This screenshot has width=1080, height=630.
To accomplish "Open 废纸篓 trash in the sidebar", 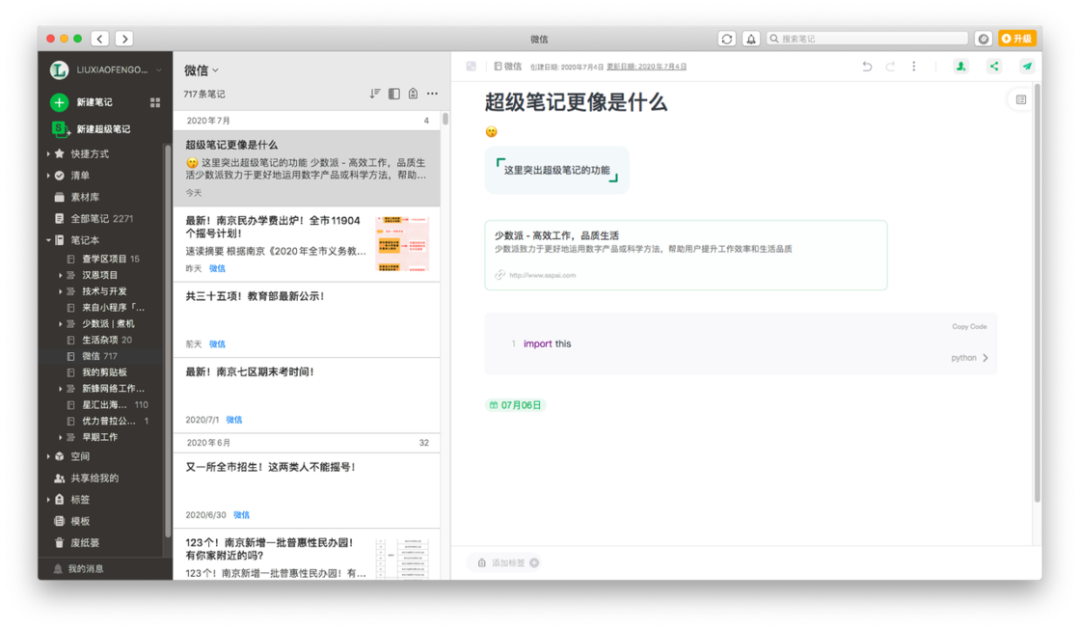I will click(84, 542).
